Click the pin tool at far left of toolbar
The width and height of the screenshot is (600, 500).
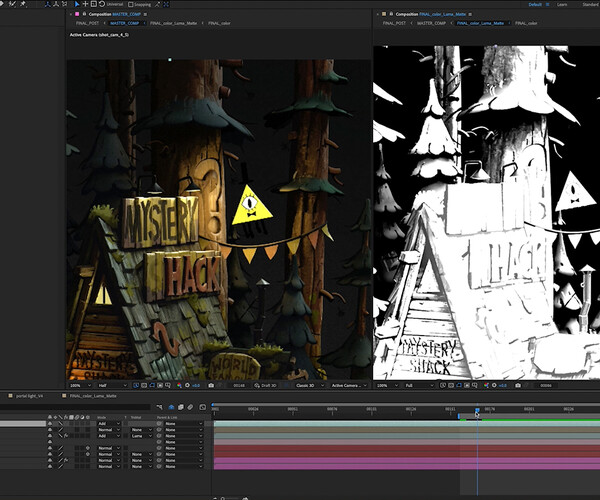(x=22, y=4)
